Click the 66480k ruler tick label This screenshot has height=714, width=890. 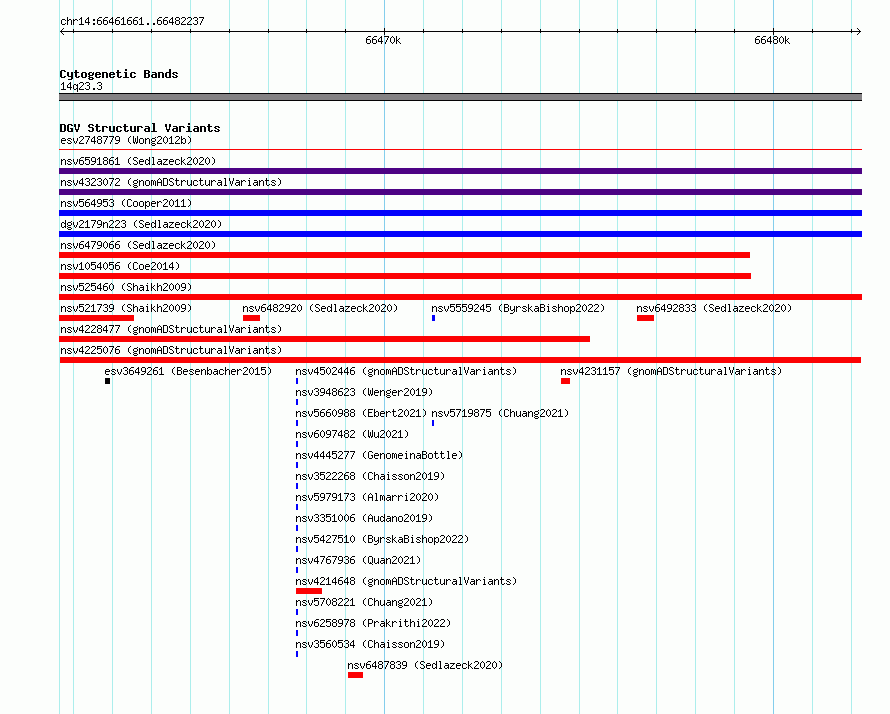[772, 40]
